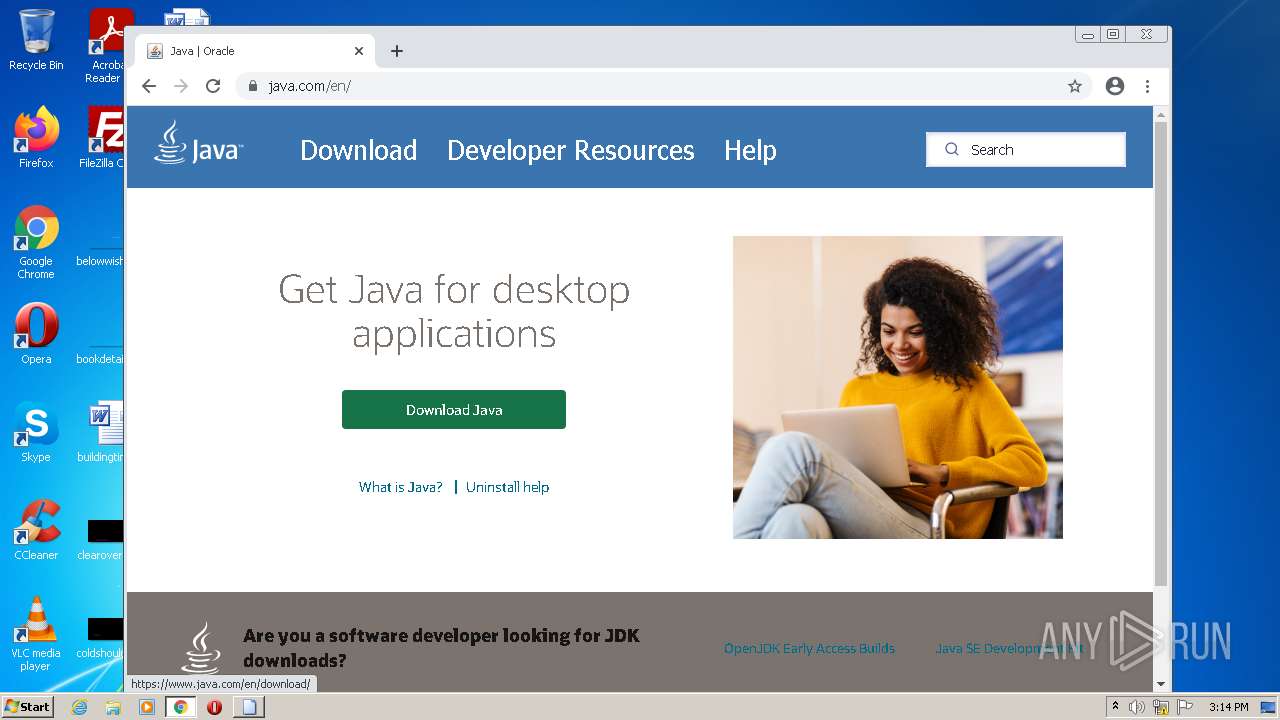The width and height of the screenshot is (1280, 720).
Task: Open OpenJDK Early Access Builds link
Action: [x=809, y=648]
